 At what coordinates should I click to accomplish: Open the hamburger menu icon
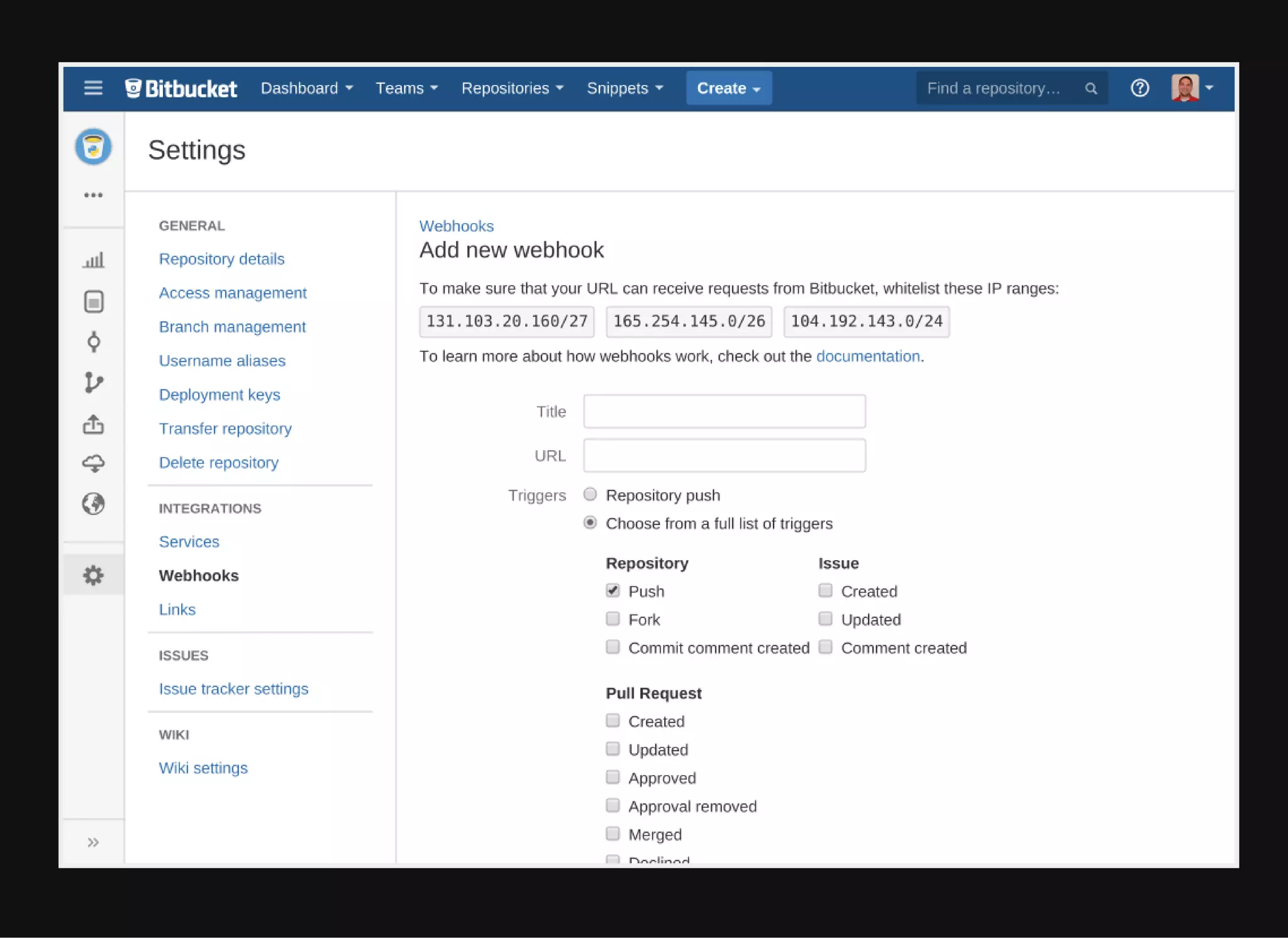pos(93,88)
